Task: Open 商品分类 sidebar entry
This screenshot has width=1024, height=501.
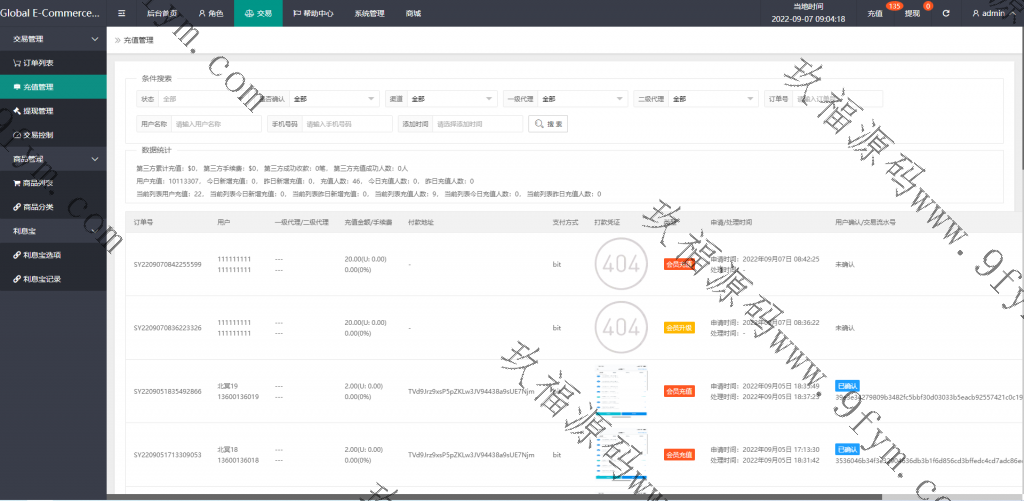Action: (38, 207)
